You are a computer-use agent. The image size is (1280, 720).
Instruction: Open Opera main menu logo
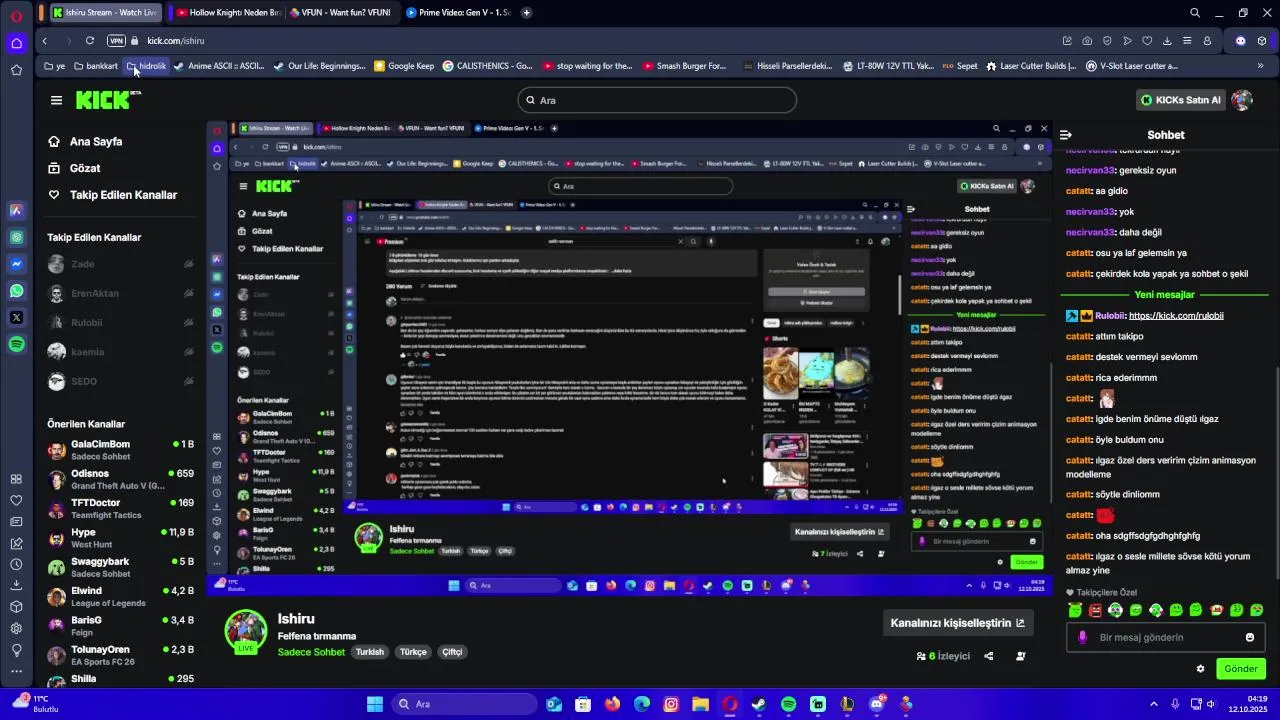(x=17, y=15)
